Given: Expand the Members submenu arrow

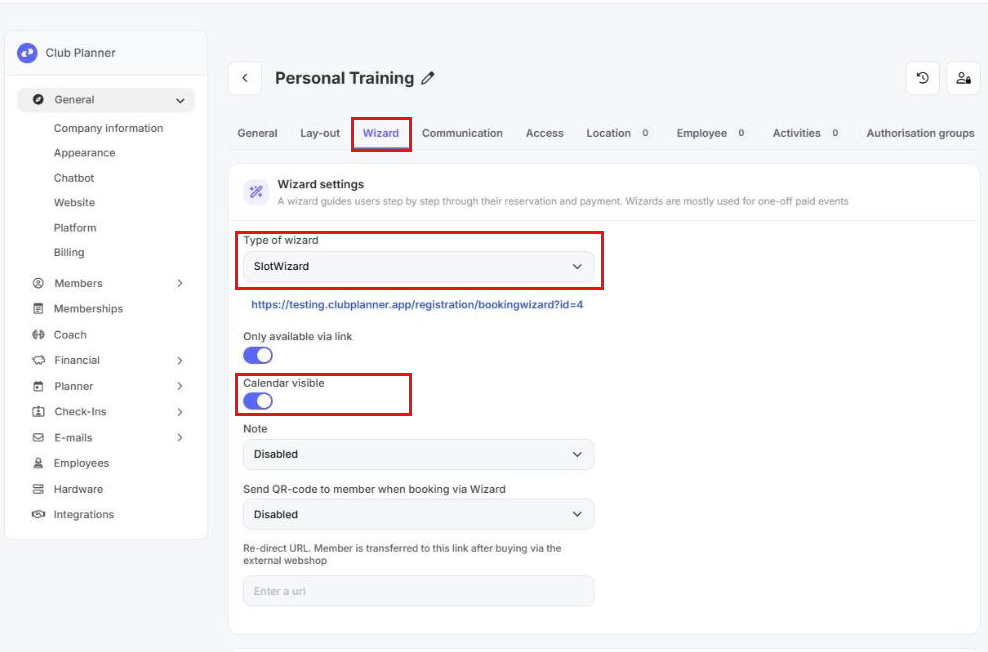Looking at the screenshot, I should (180, 283).
